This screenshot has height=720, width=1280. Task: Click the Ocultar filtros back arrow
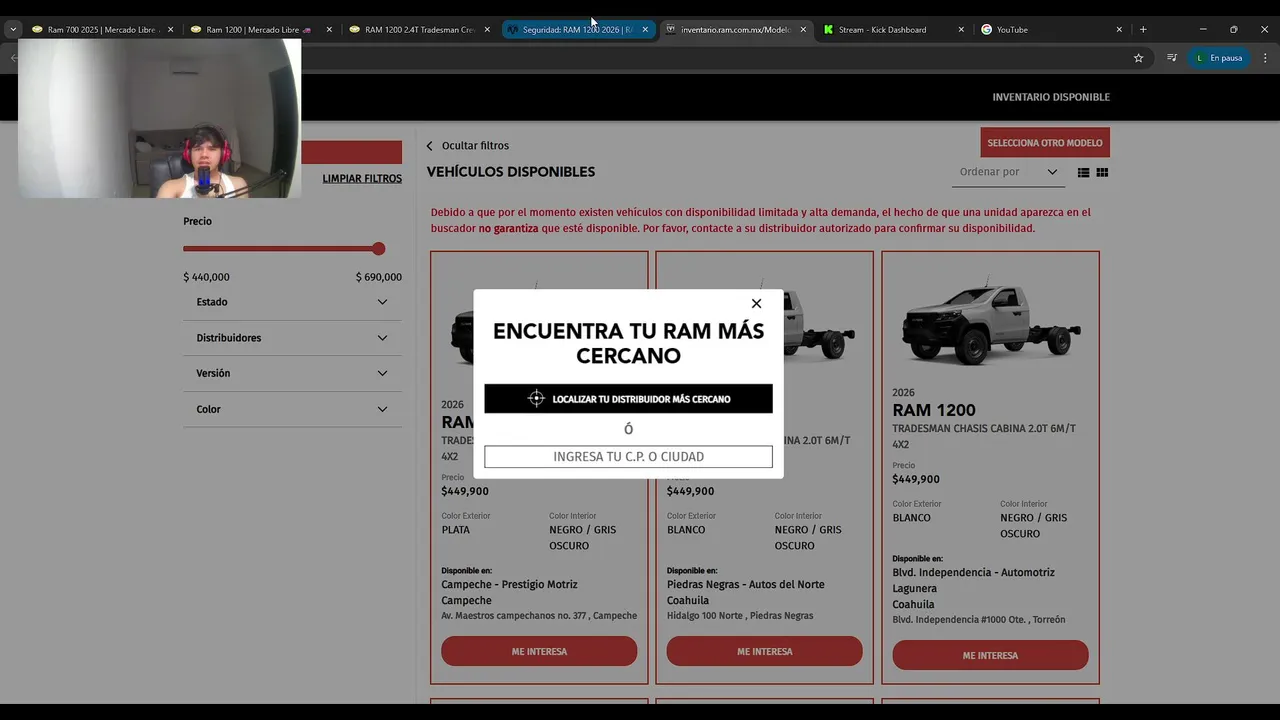tap(430, 146)
